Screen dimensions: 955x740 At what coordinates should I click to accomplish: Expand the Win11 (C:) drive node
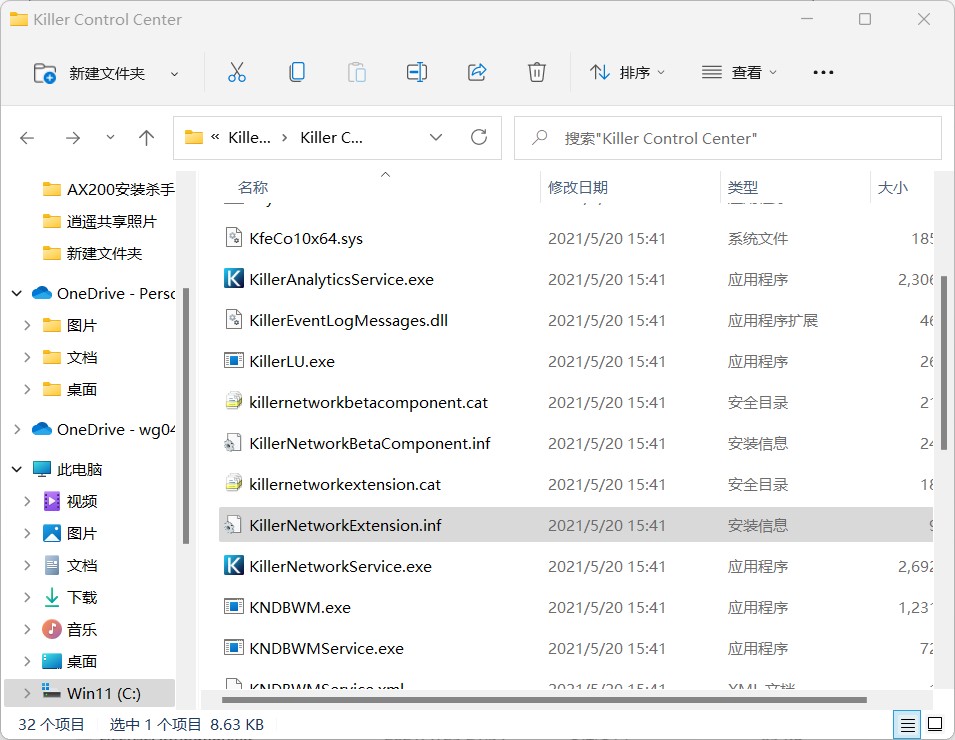click(27, 693)
